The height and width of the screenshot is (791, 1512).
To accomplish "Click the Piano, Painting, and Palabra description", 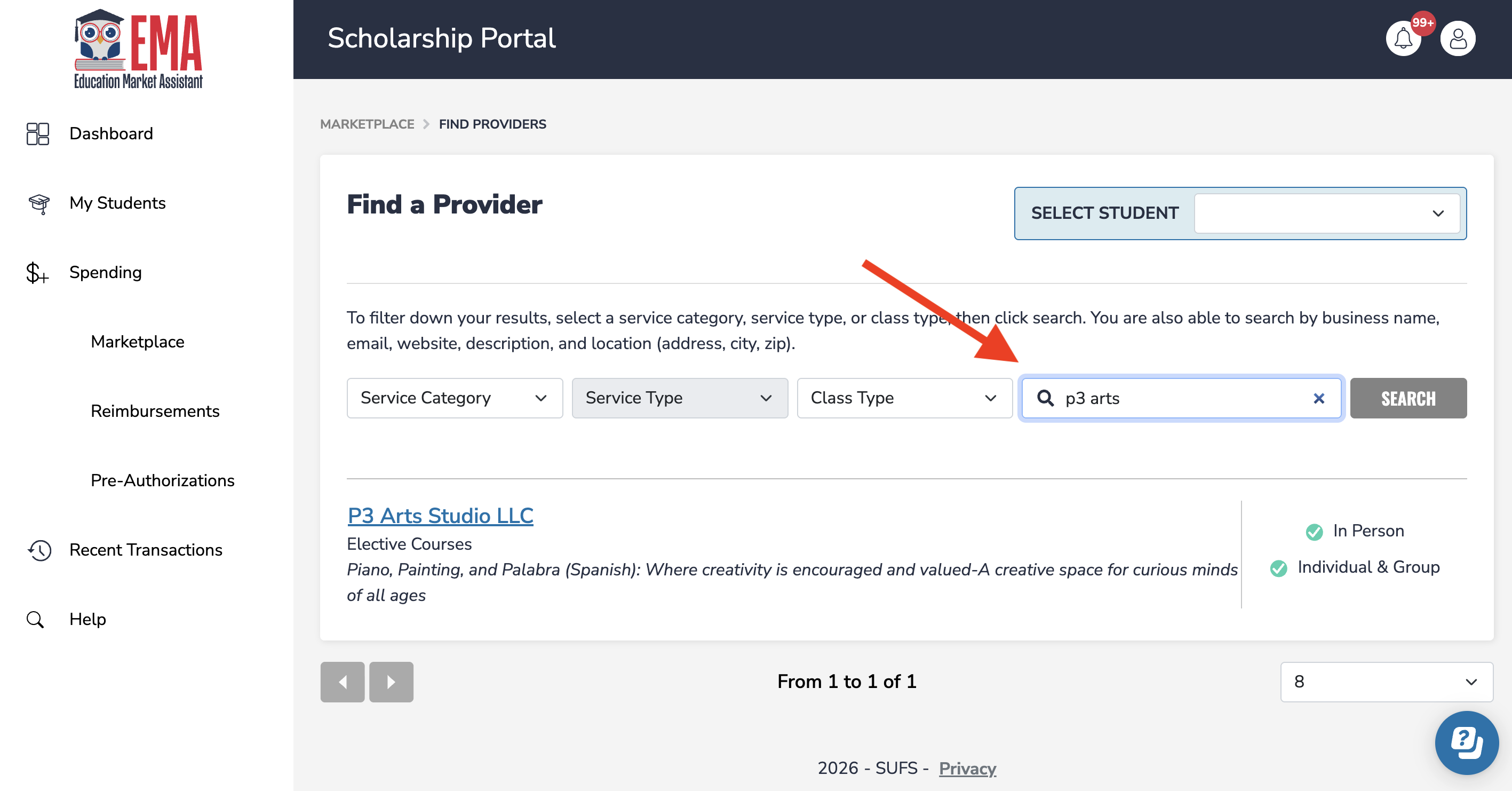I will (792, 582).
